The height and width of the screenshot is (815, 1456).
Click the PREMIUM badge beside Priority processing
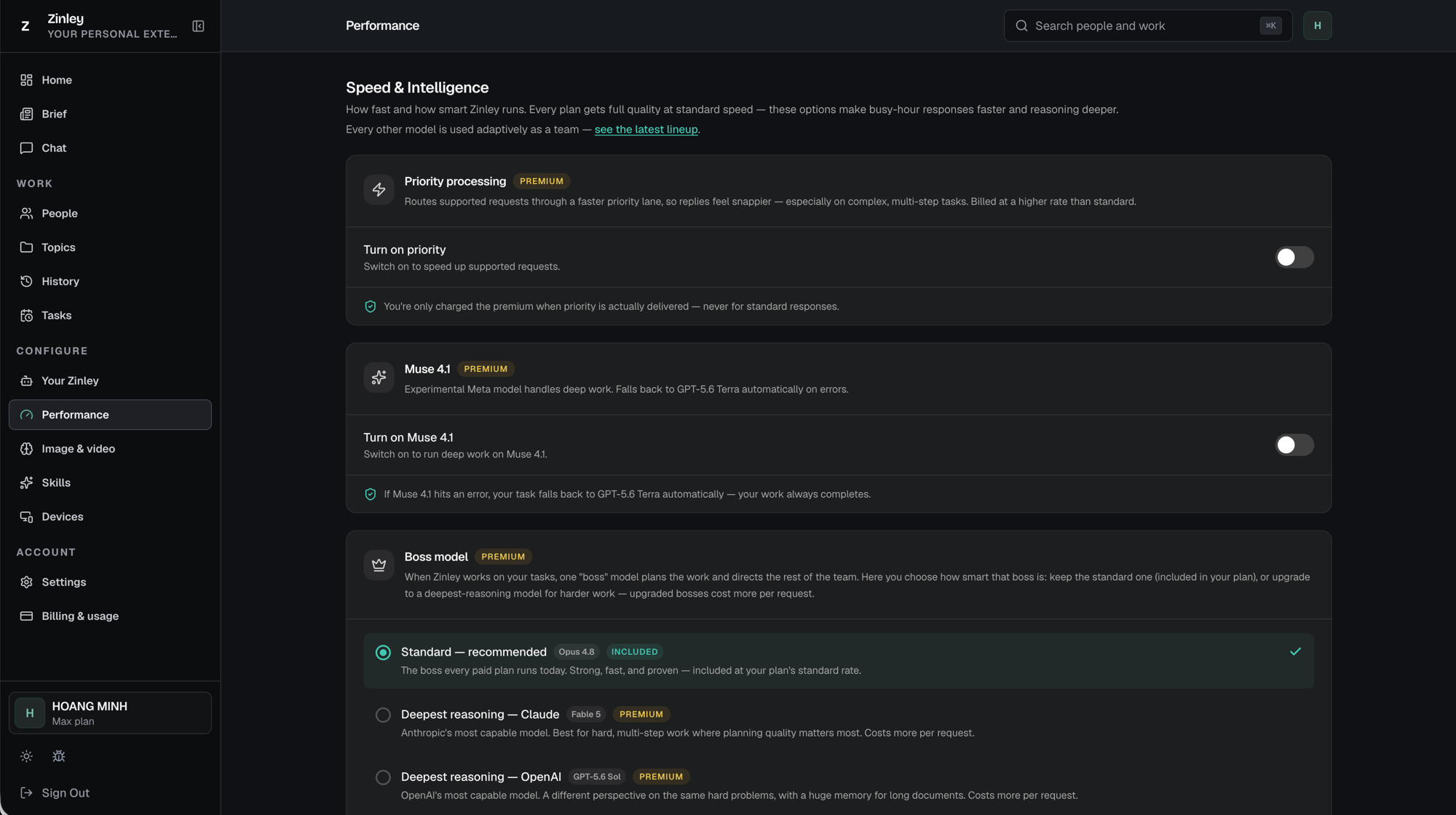(x=542, y=181)
